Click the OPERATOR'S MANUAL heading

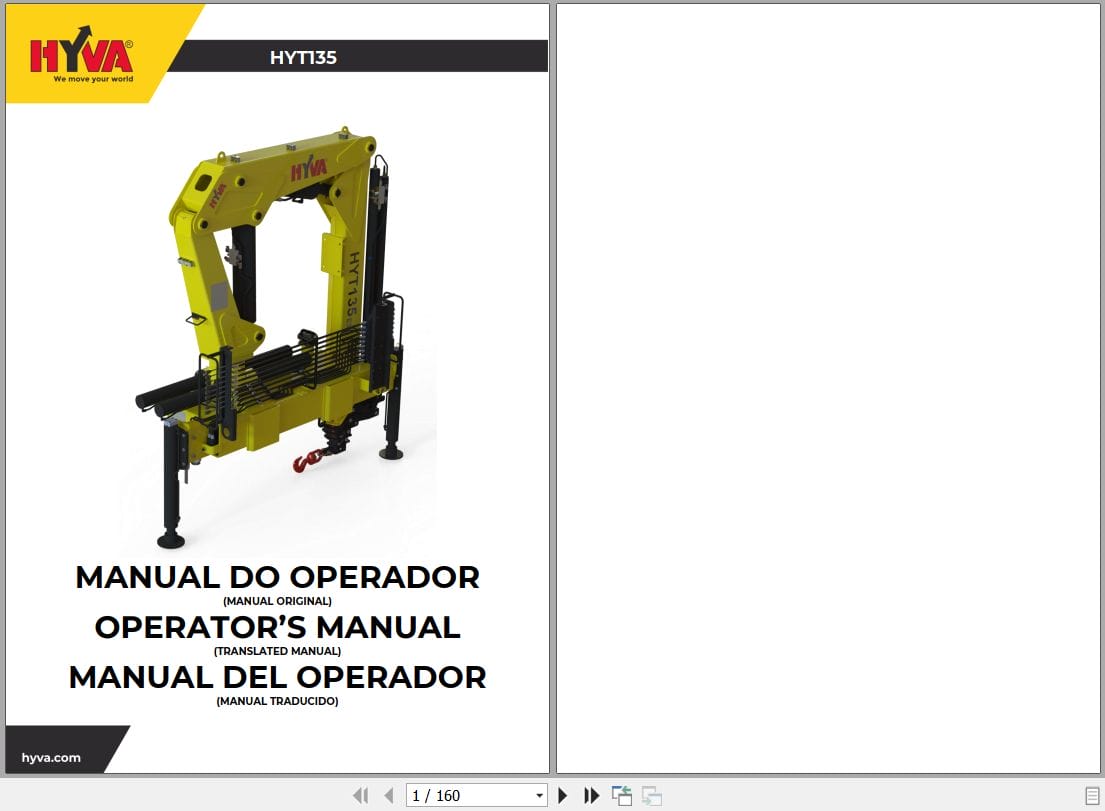click(277, 627)
